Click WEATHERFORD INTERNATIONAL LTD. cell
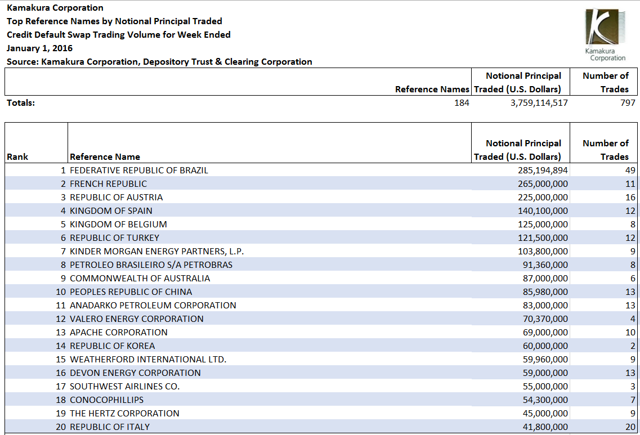The height and width of the screenshot is (435, 640). [148, 359]
